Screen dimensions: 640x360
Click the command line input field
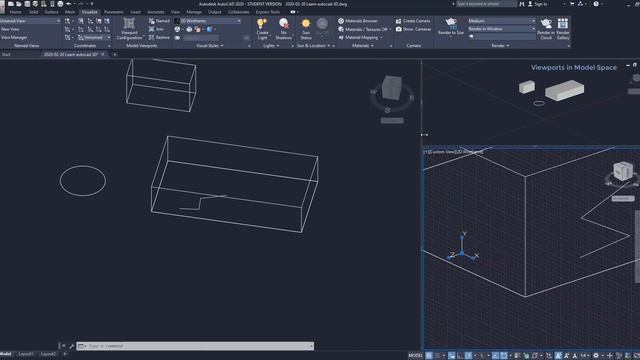pyautogui.click(x=196, y=346)
